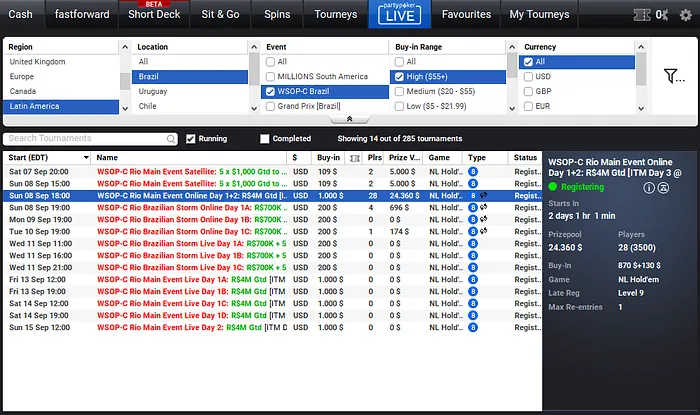Toggle the Running tournaments checkbox
This screenshot has width=700, height=415.
[x=191, y=139]
